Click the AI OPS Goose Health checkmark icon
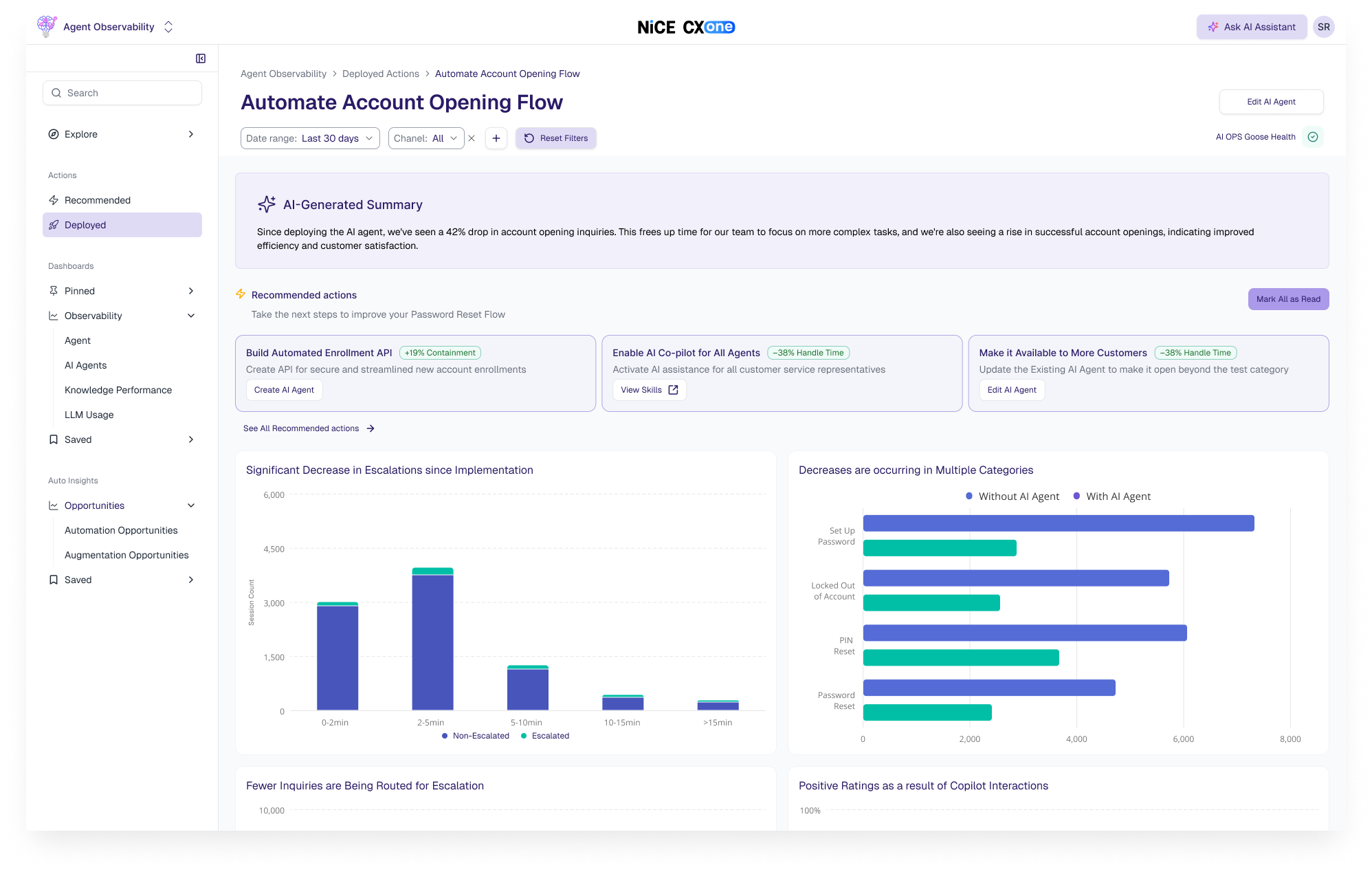Viewport: 1372px width, 874px height. click(x=1313, y=137)
